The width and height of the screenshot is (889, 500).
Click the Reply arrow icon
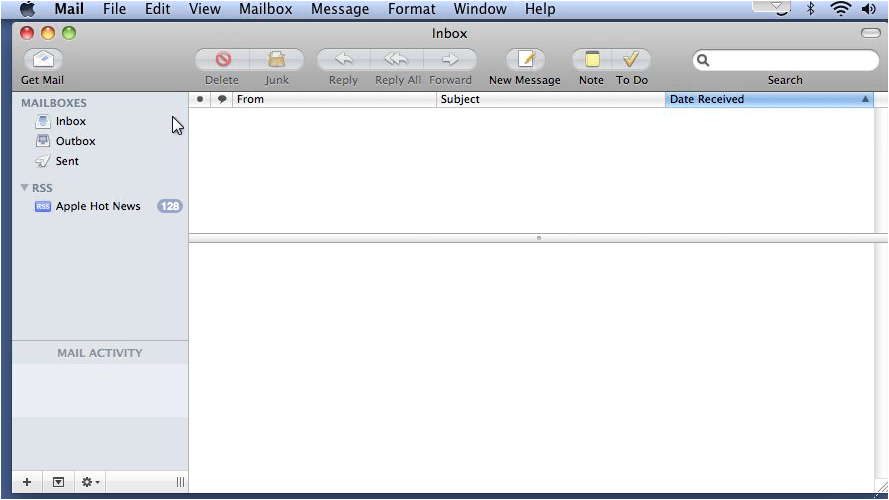point(344,59)
